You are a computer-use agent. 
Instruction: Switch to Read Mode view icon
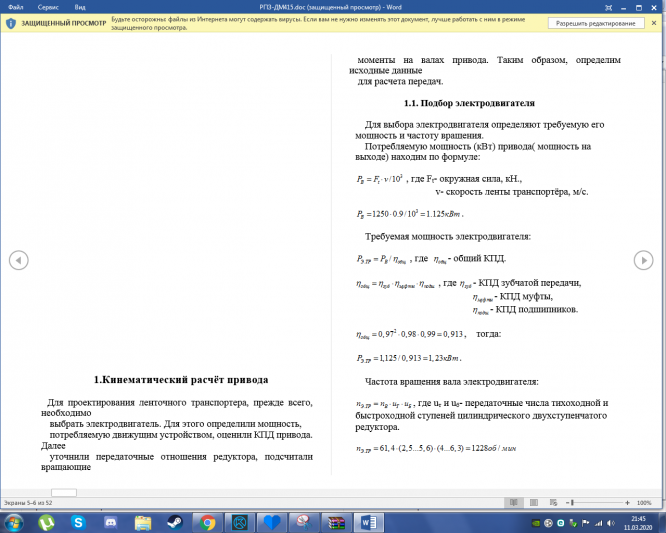click(514, 502)
